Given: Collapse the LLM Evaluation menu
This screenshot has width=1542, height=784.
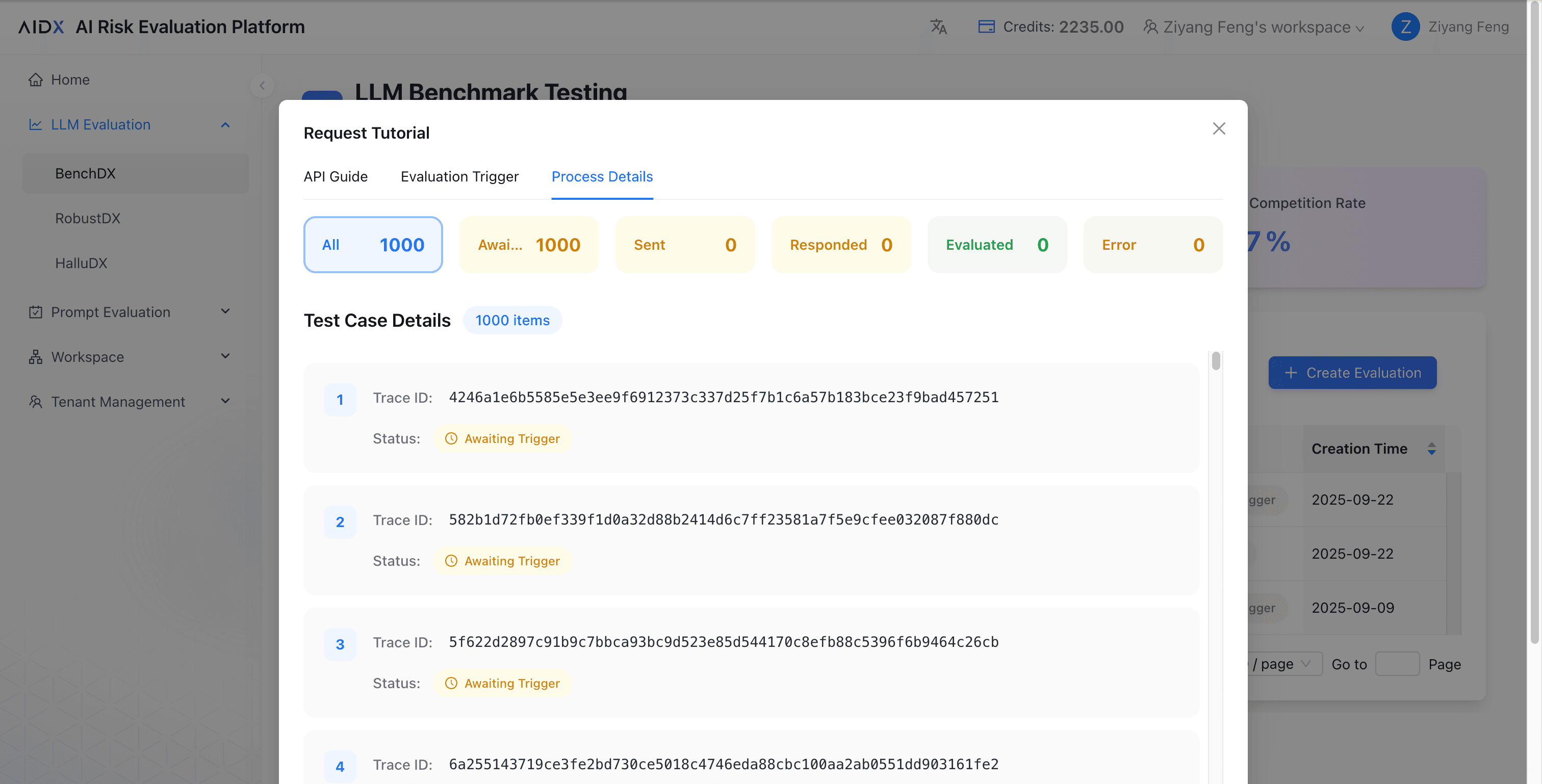Looking at the screenshot, I should (225, 124).
